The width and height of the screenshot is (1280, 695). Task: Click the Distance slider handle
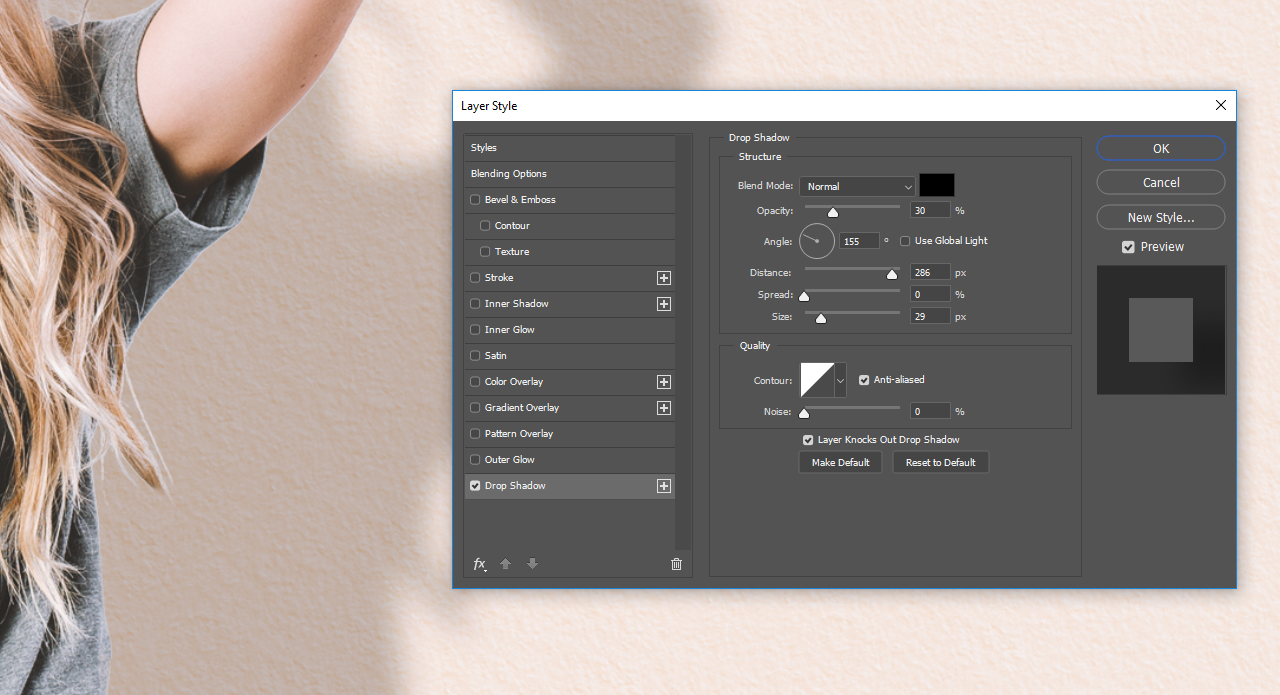point(892,274)
